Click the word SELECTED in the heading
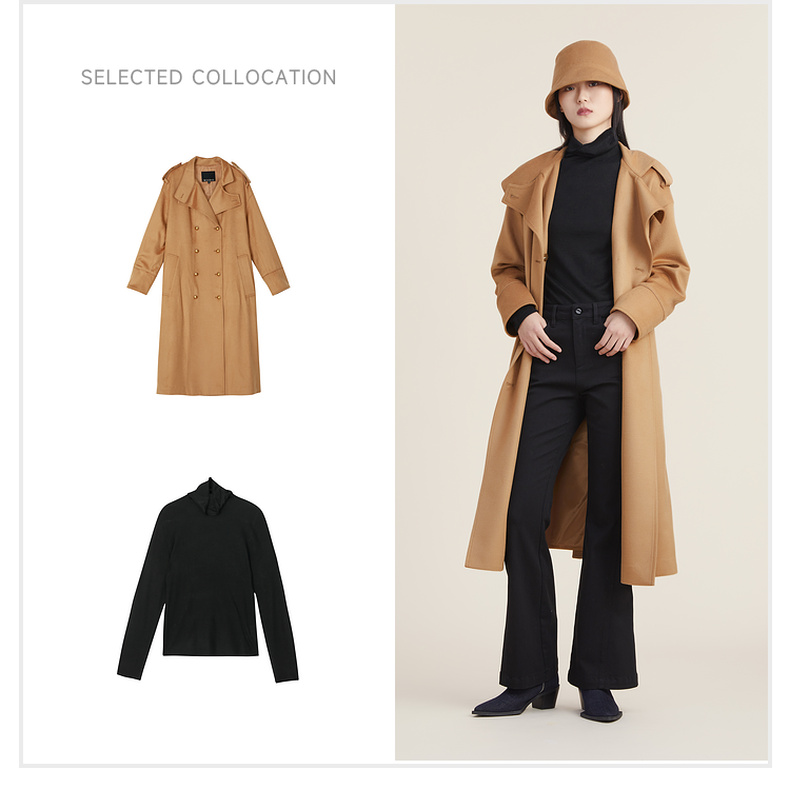Image resolution: width=790 pixels, height=789 pixels. (x=131, y=77)
